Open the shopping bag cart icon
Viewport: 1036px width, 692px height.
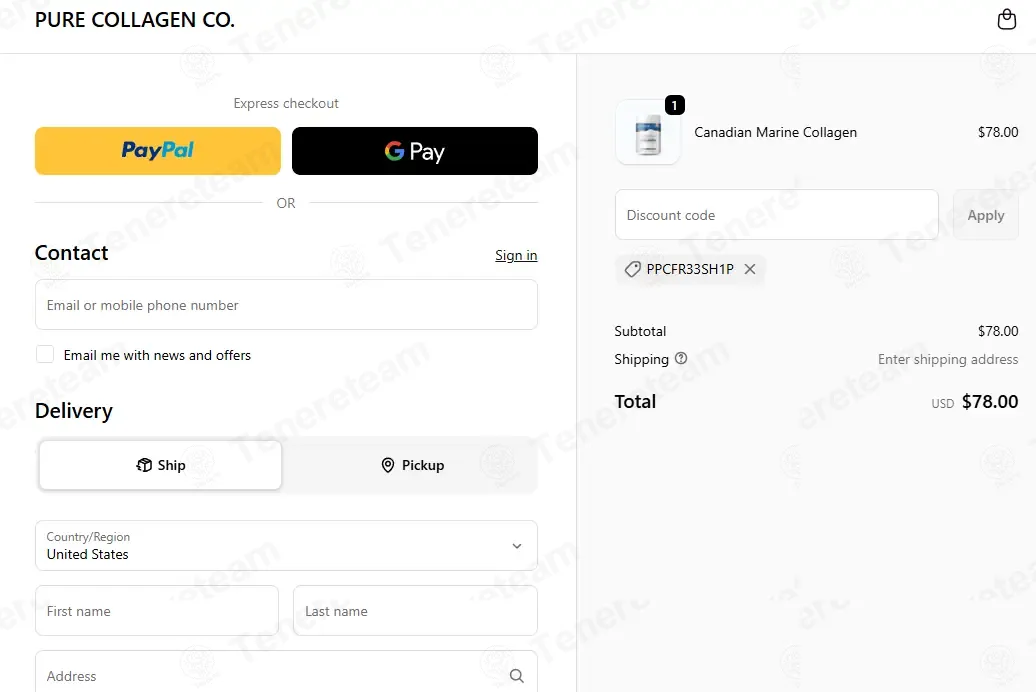(x=1006, y=19)
